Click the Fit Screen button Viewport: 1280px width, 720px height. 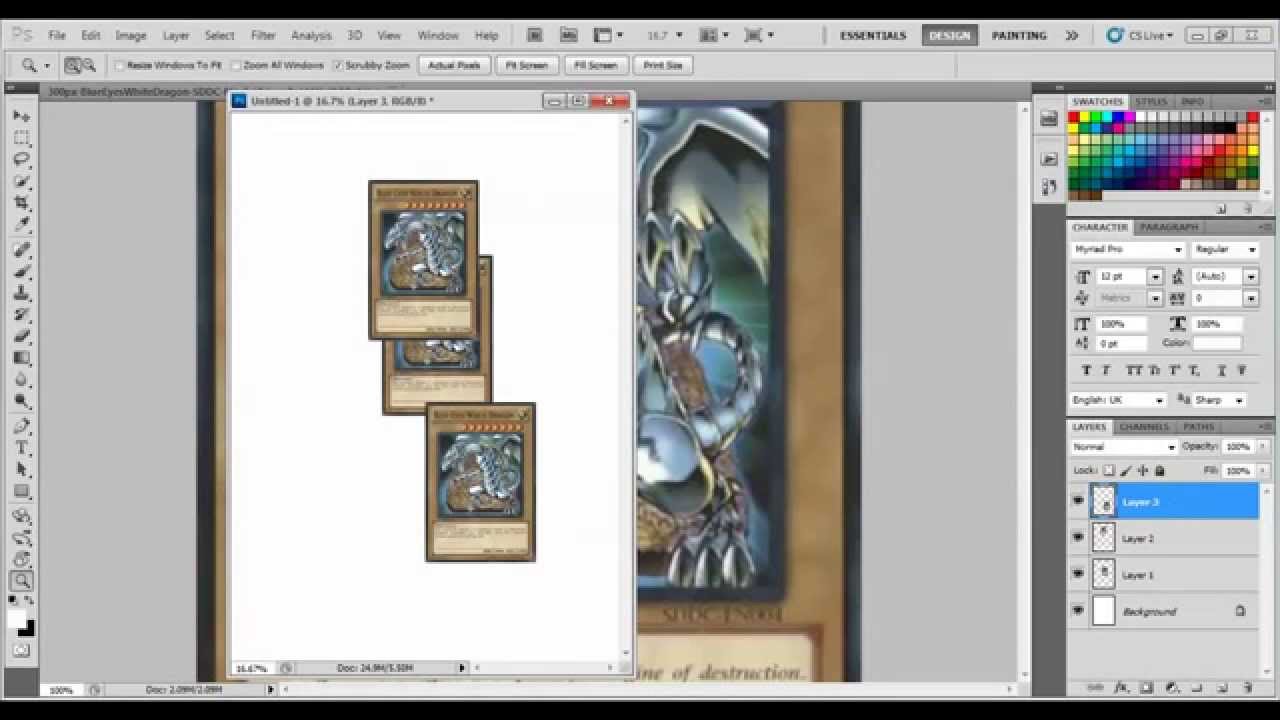[526, 65]
